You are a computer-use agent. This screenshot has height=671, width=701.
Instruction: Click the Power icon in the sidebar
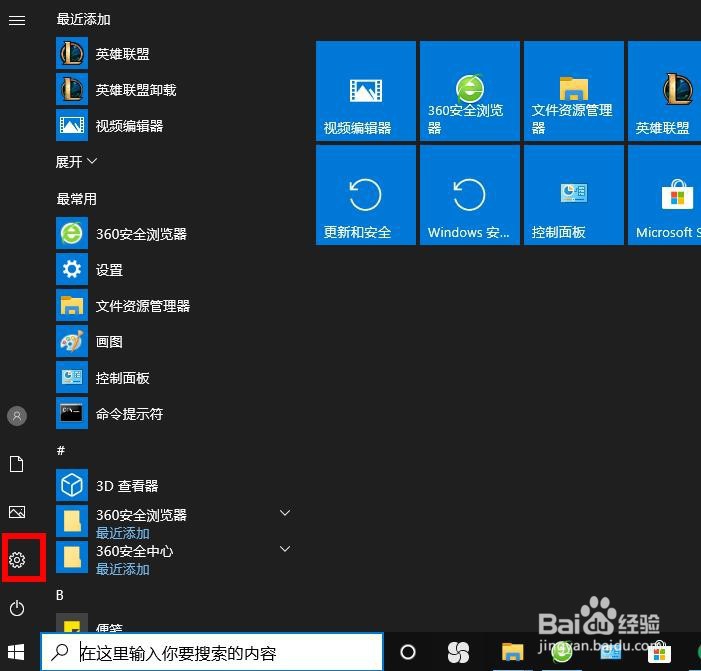click(17, 608)
